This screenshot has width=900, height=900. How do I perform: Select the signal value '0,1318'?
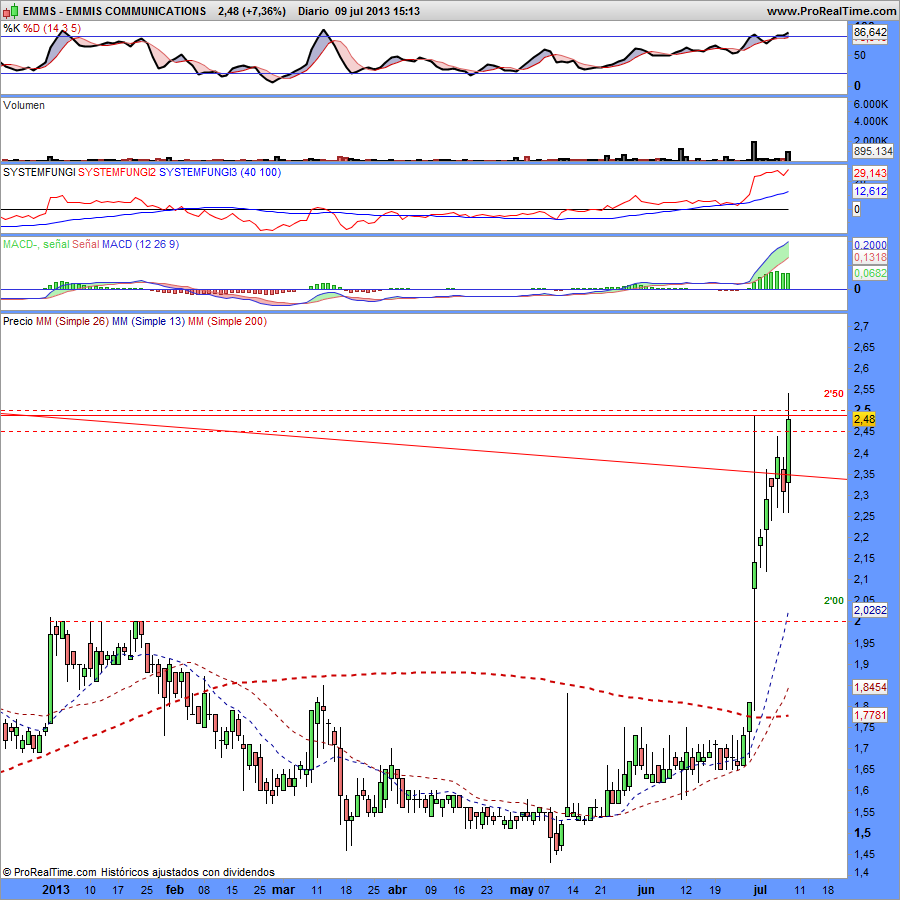870,258
